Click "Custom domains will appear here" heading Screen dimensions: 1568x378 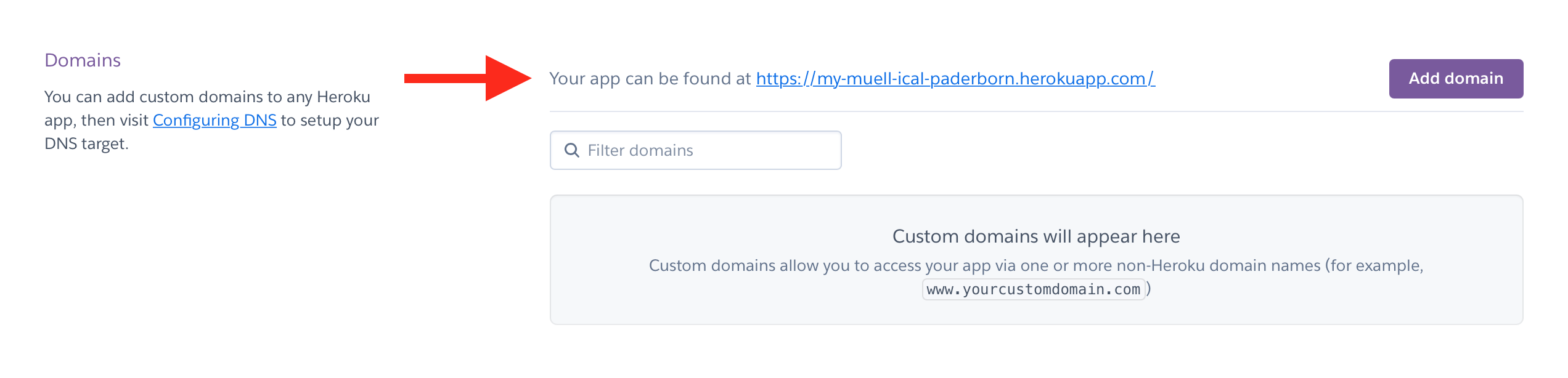[x=1035, y=236]
